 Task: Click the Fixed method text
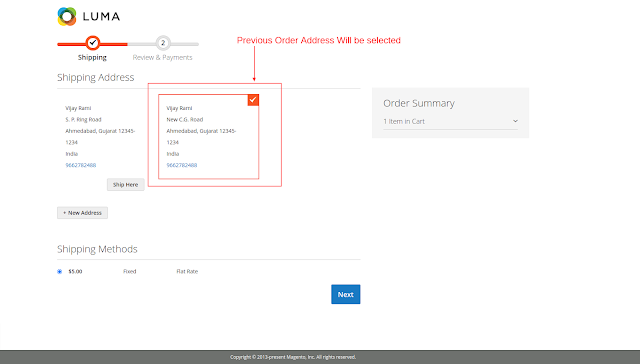point(130,271)
